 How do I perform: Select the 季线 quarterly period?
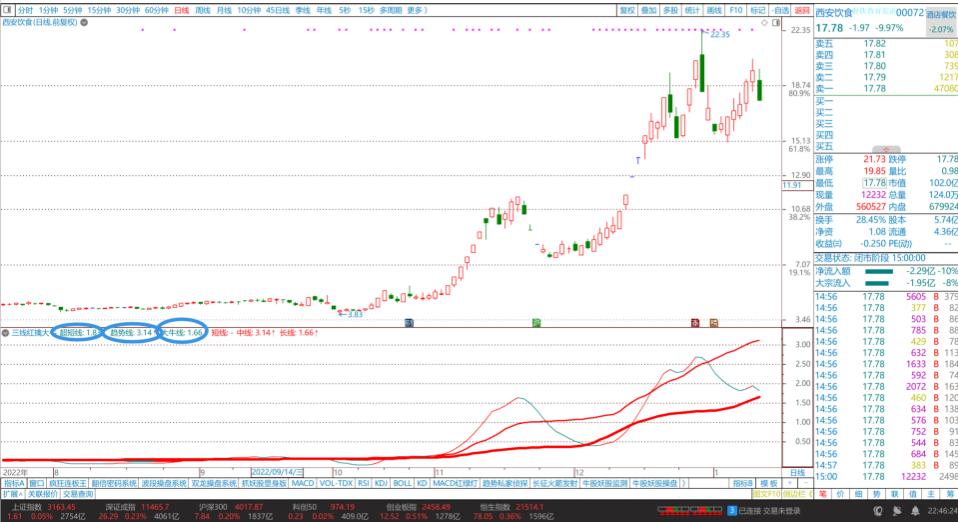point(302,10)
